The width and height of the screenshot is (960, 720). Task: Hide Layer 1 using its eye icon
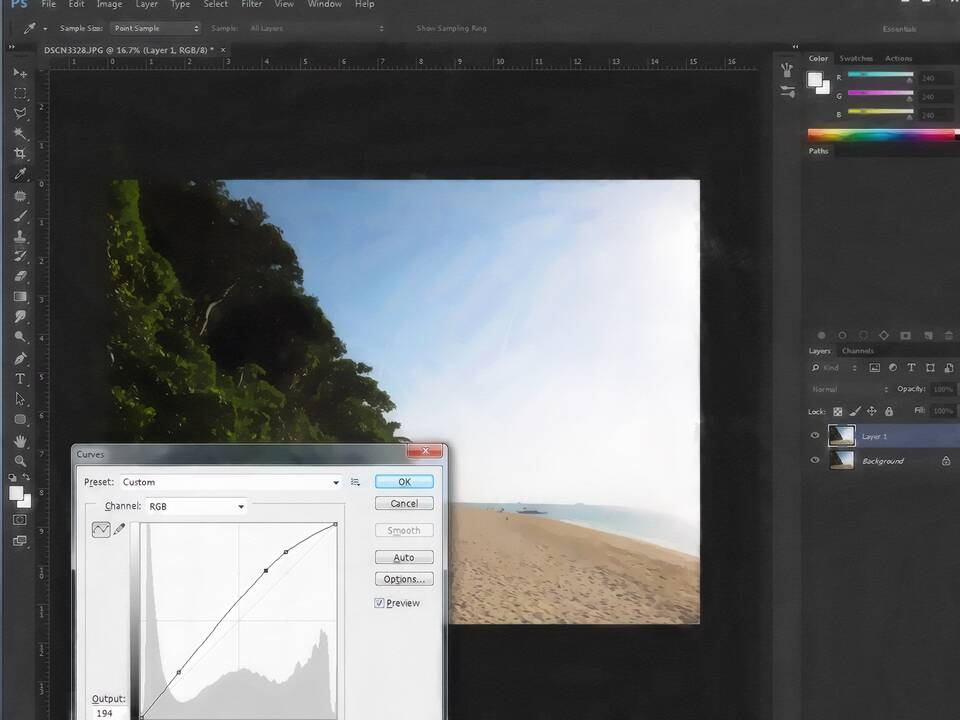pos(815,436)
